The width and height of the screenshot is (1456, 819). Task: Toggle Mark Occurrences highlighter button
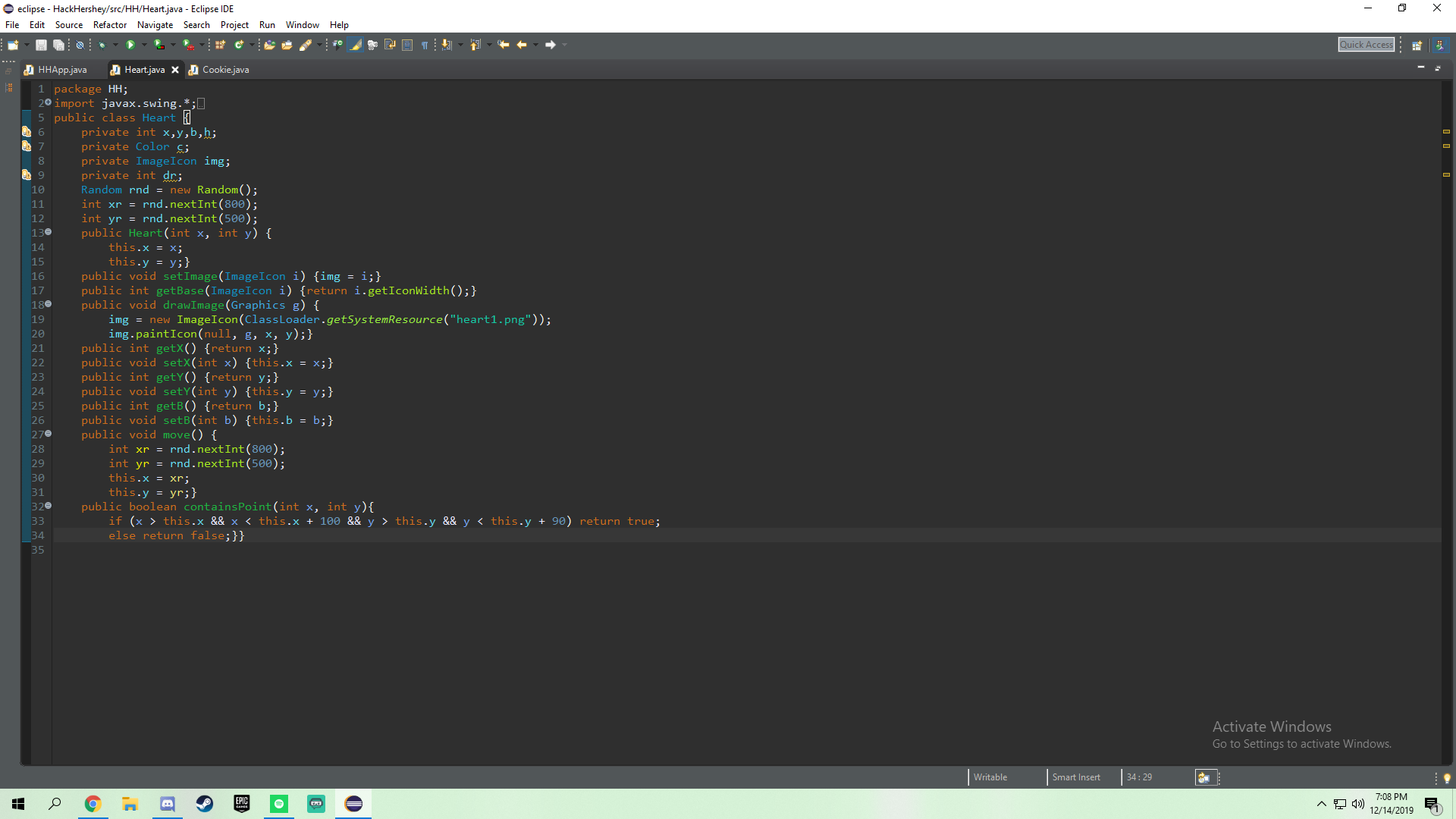tap(355, 45)
